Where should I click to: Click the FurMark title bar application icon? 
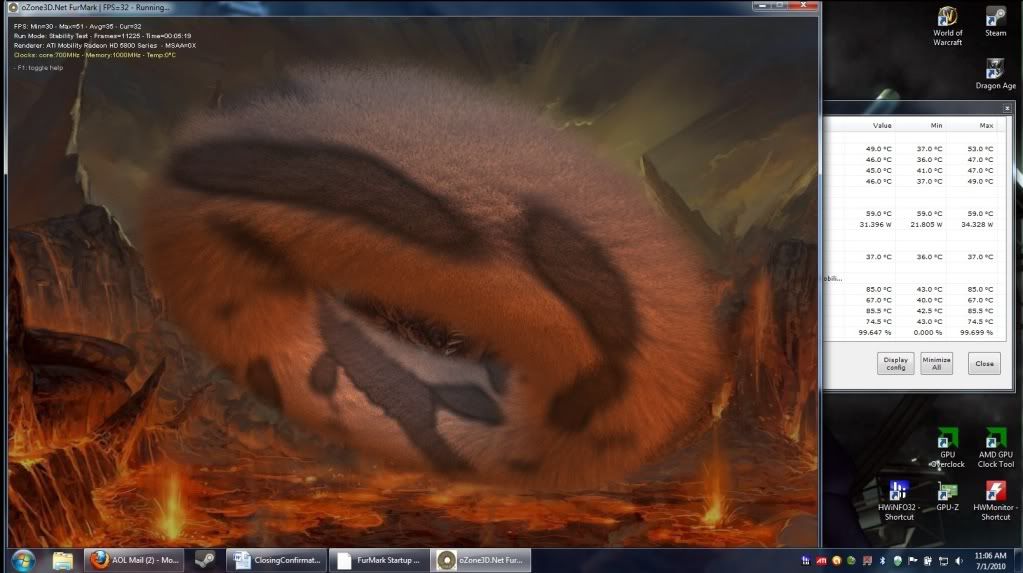[12, 7]
